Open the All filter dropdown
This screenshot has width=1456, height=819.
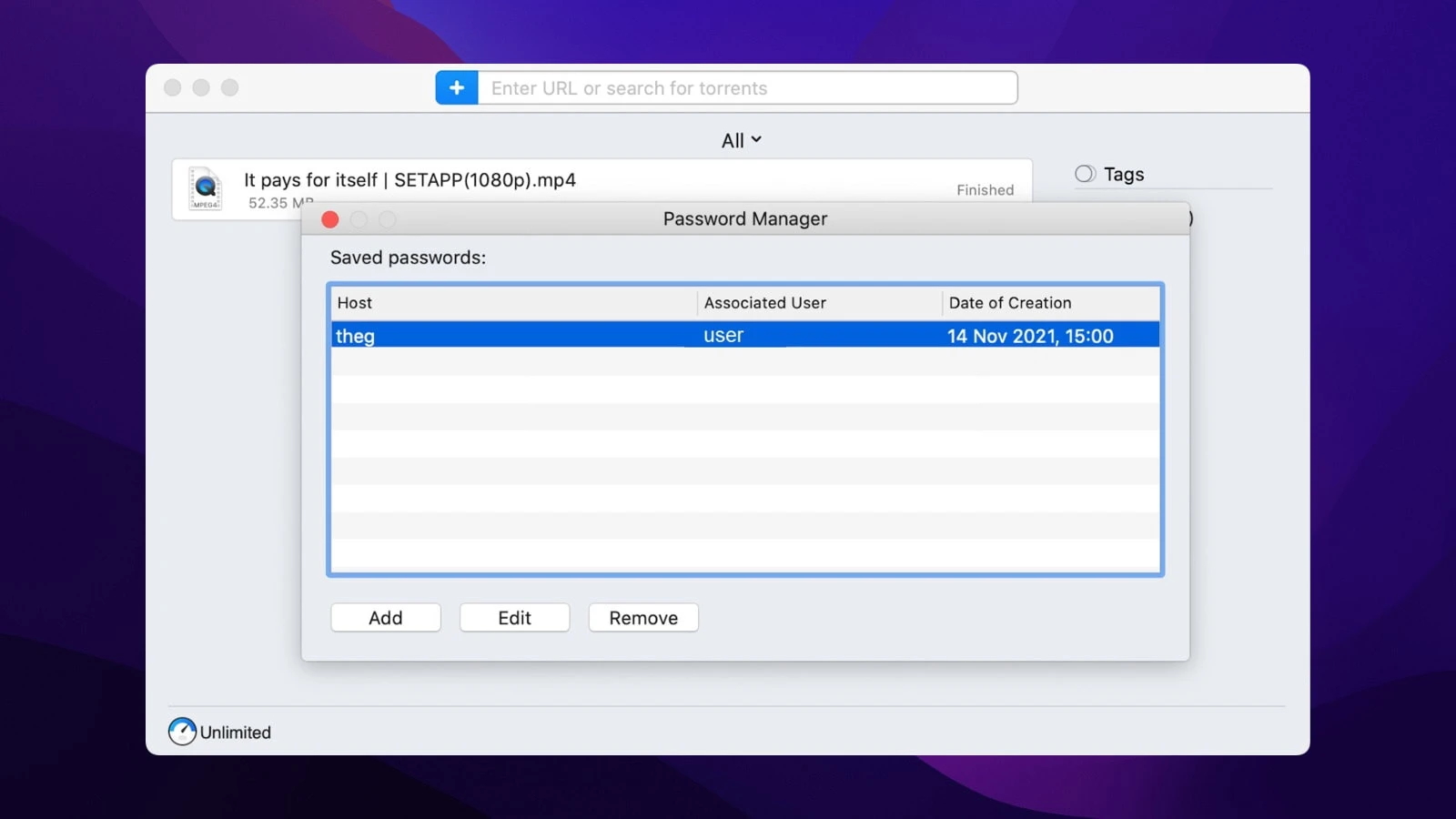[741, 139]
